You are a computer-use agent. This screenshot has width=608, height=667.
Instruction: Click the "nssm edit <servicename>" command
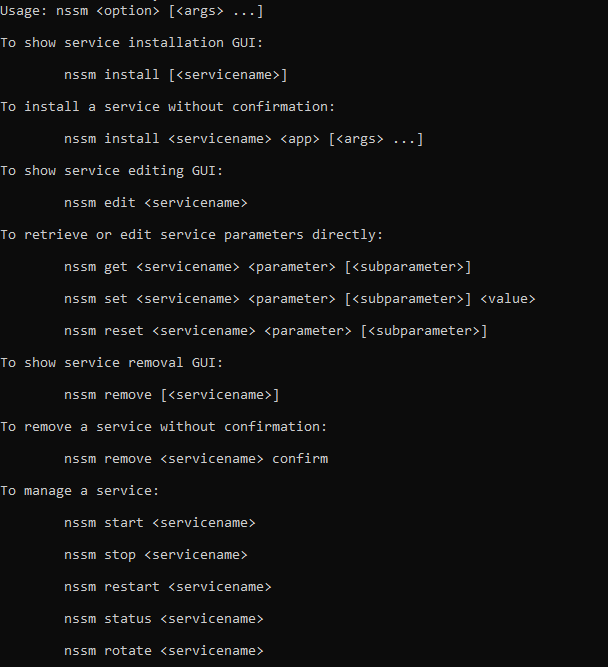coord(155,203)
